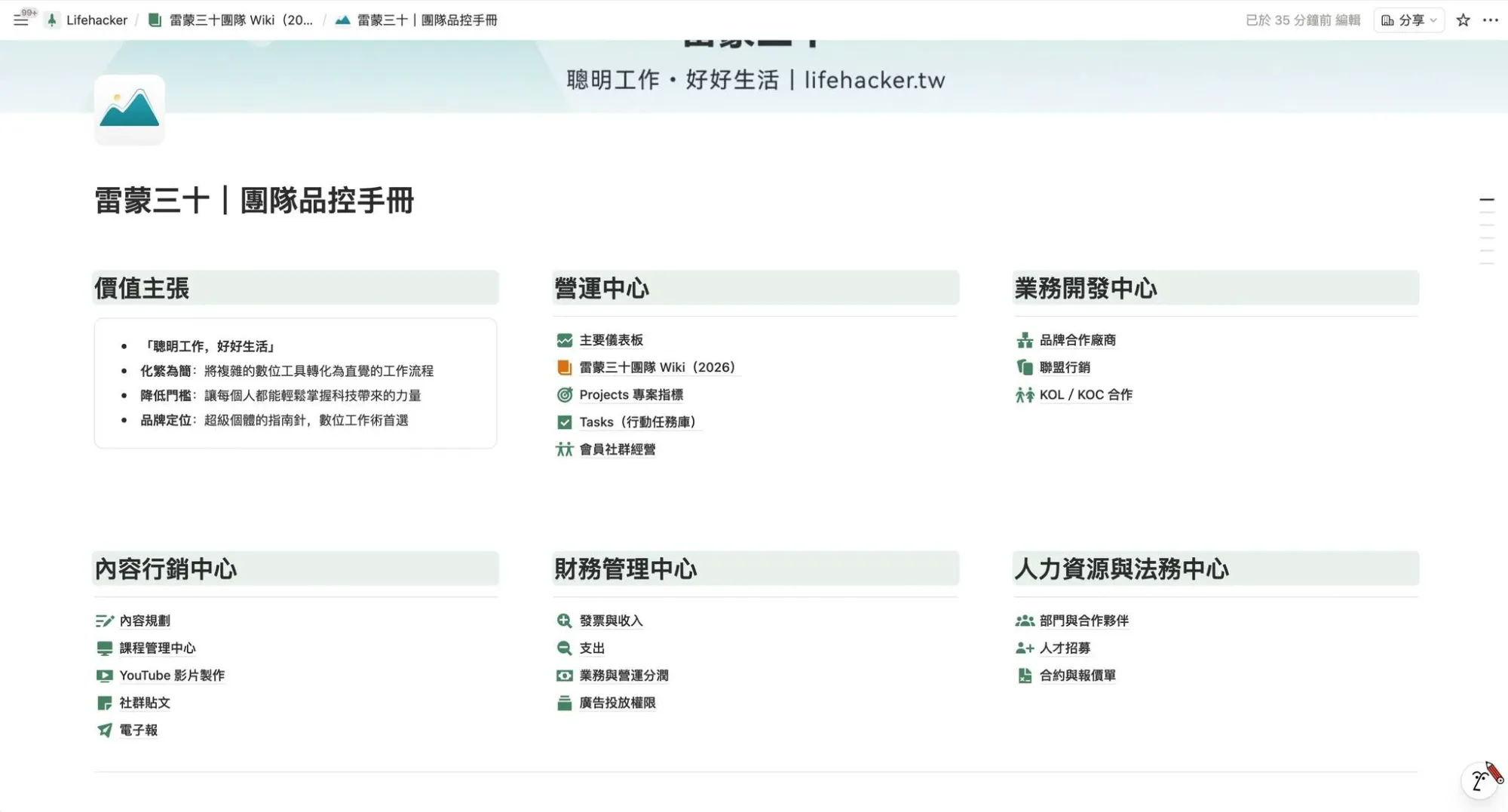Click the page title 雷蒙三十｜團隊品控手冊

pos(254,201)
